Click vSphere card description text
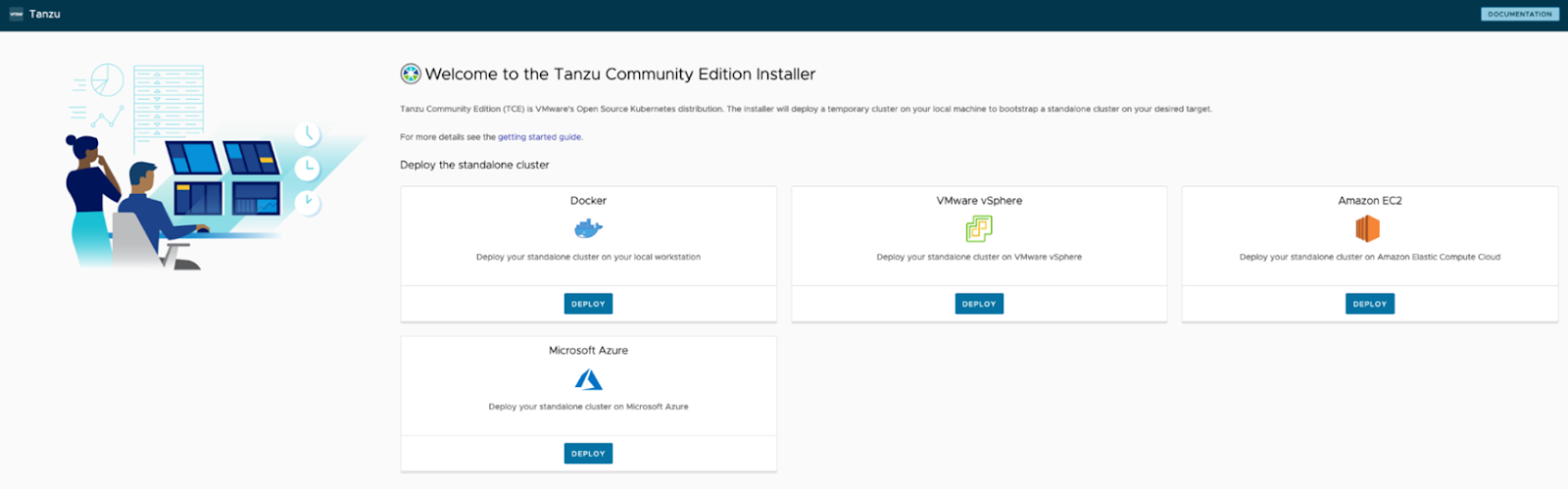1568x489 pixels. pos(979,257)
